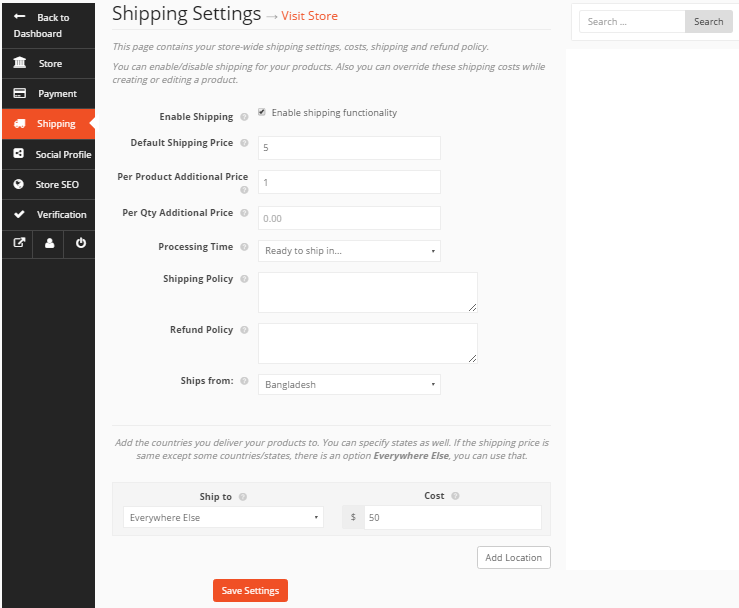
Task: Click the Shipping Policy text area
Action: [367, 292]
